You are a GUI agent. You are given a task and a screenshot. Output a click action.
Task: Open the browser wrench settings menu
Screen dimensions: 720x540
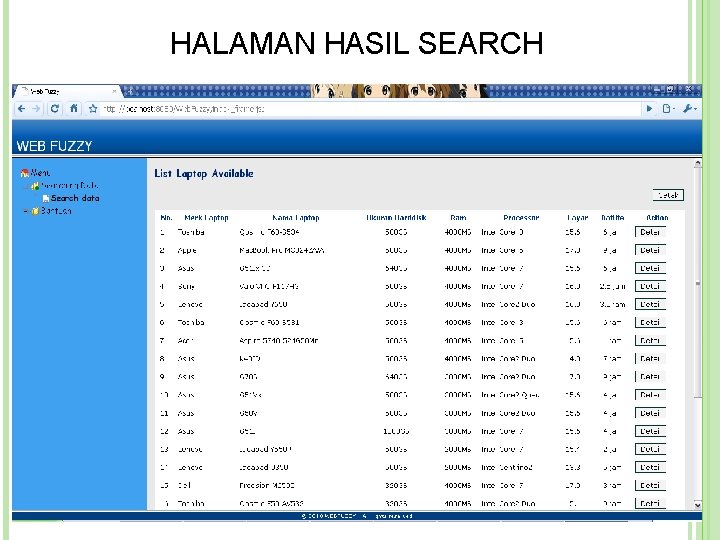(690, 109)
